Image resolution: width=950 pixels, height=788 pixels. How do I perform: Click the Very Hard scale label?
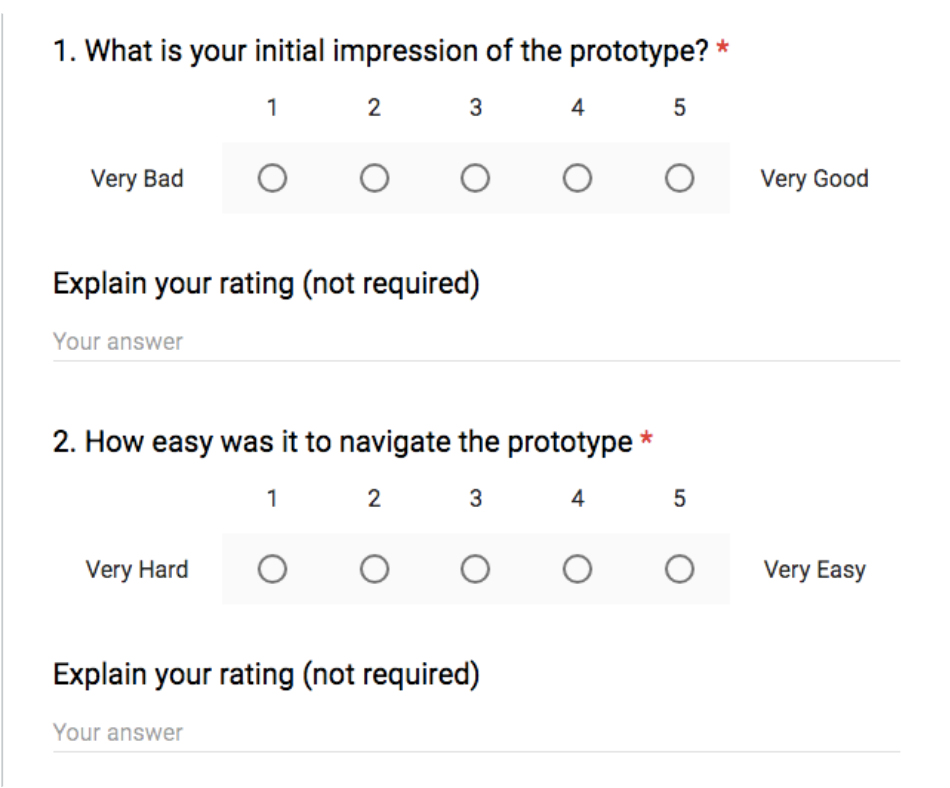137,570
